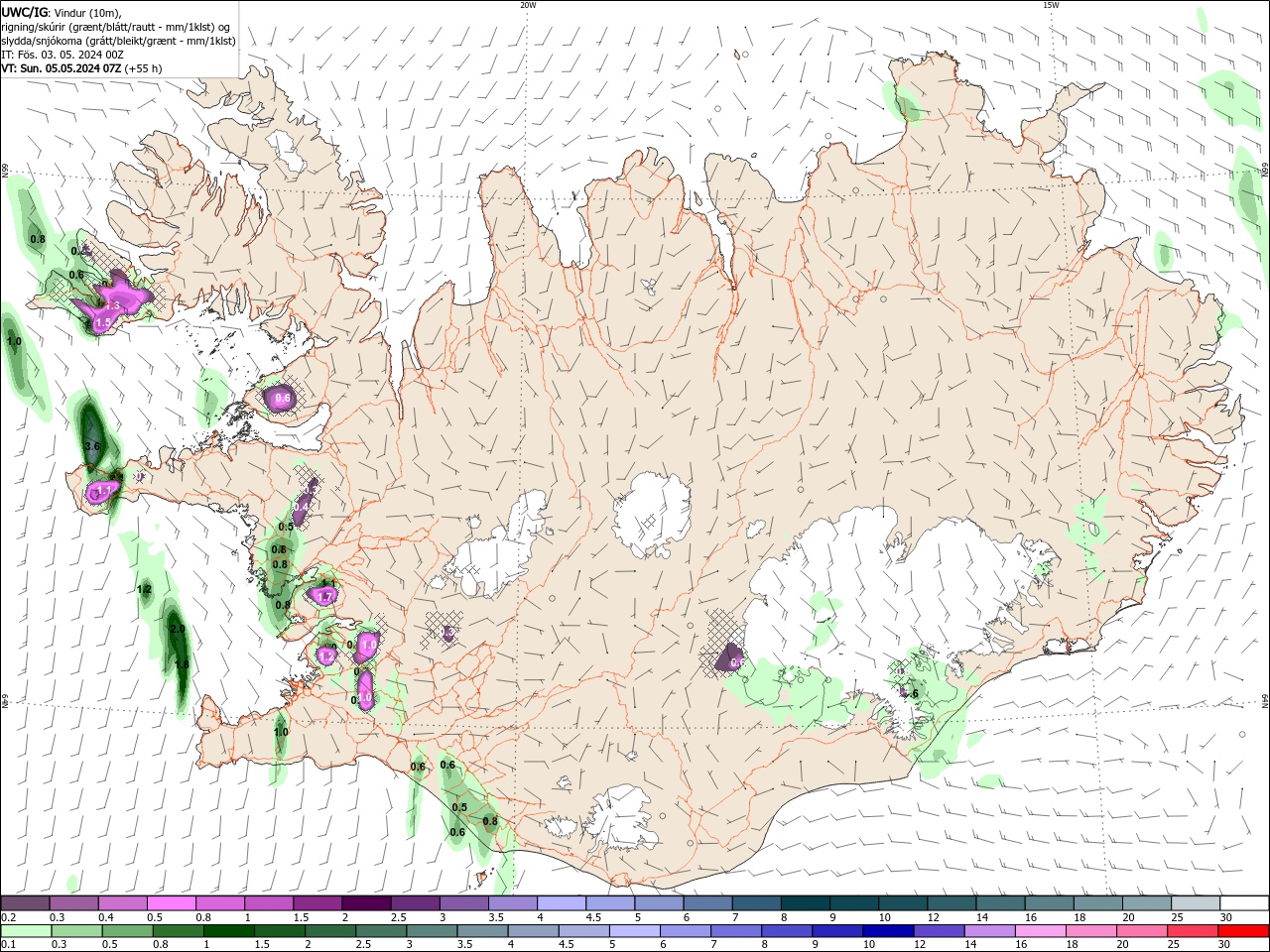Click the '2.0' rain value offshore
Screen dimensions: 1270x952
[178, 629]
